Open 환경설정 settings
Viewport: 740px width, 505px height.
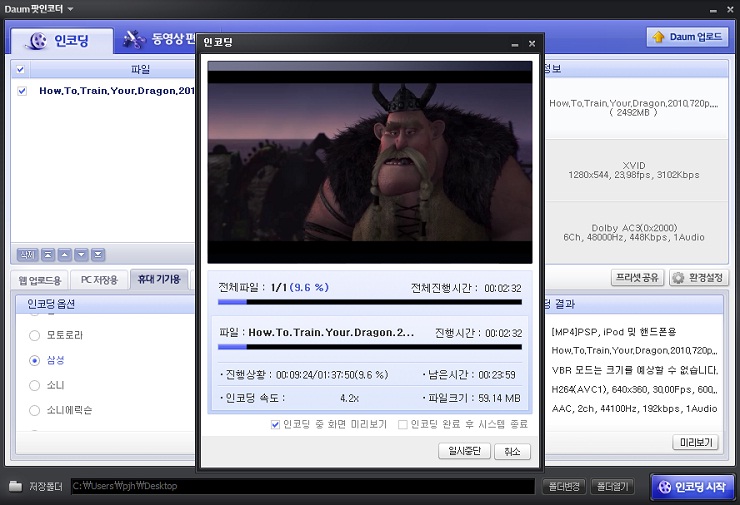point(698,278)
